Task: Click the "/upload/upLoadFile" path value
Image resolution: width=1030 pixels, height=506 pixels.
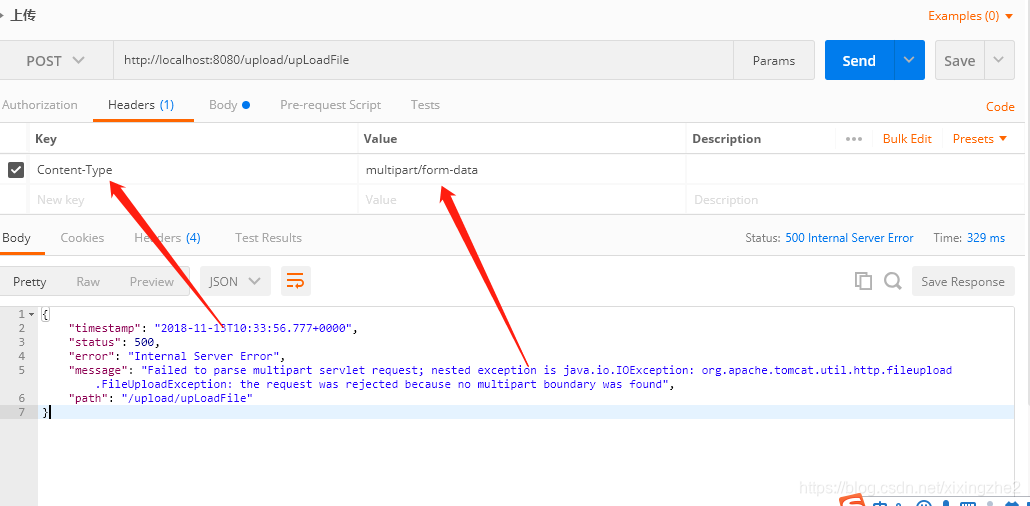Action: (x=187, y=398)
